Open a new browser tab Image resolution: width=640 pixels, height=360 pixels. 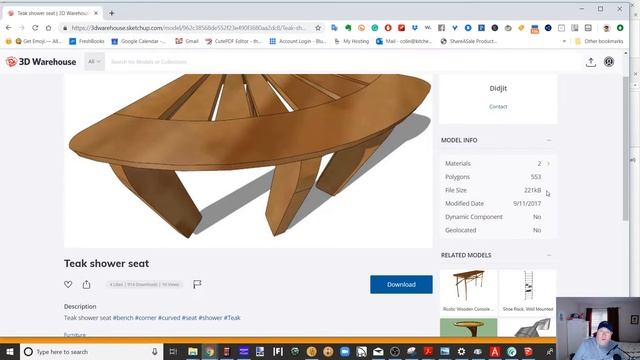[111, 13]
